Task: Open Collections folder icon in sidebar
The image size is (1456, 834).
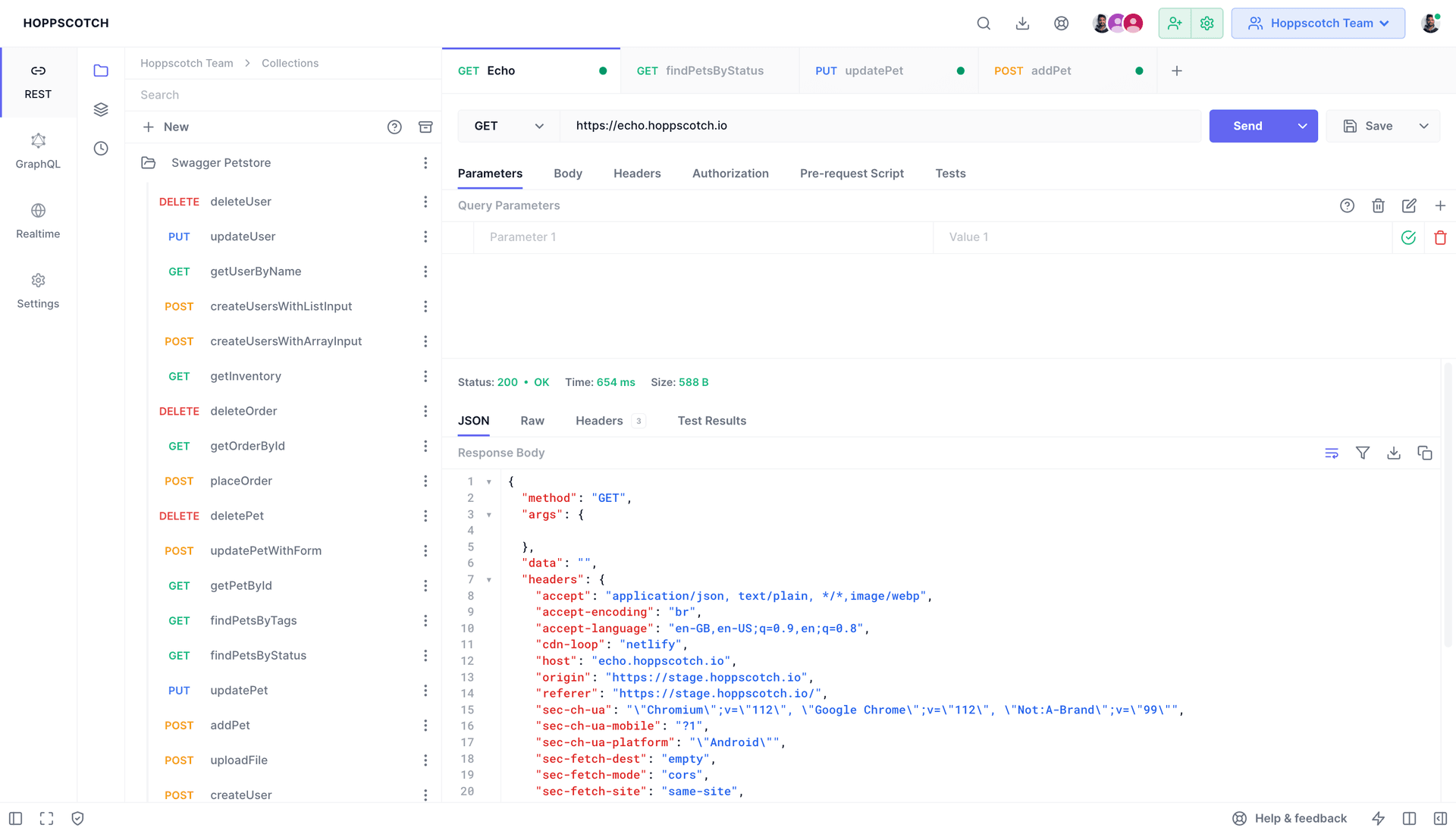Action: [101, 71]
